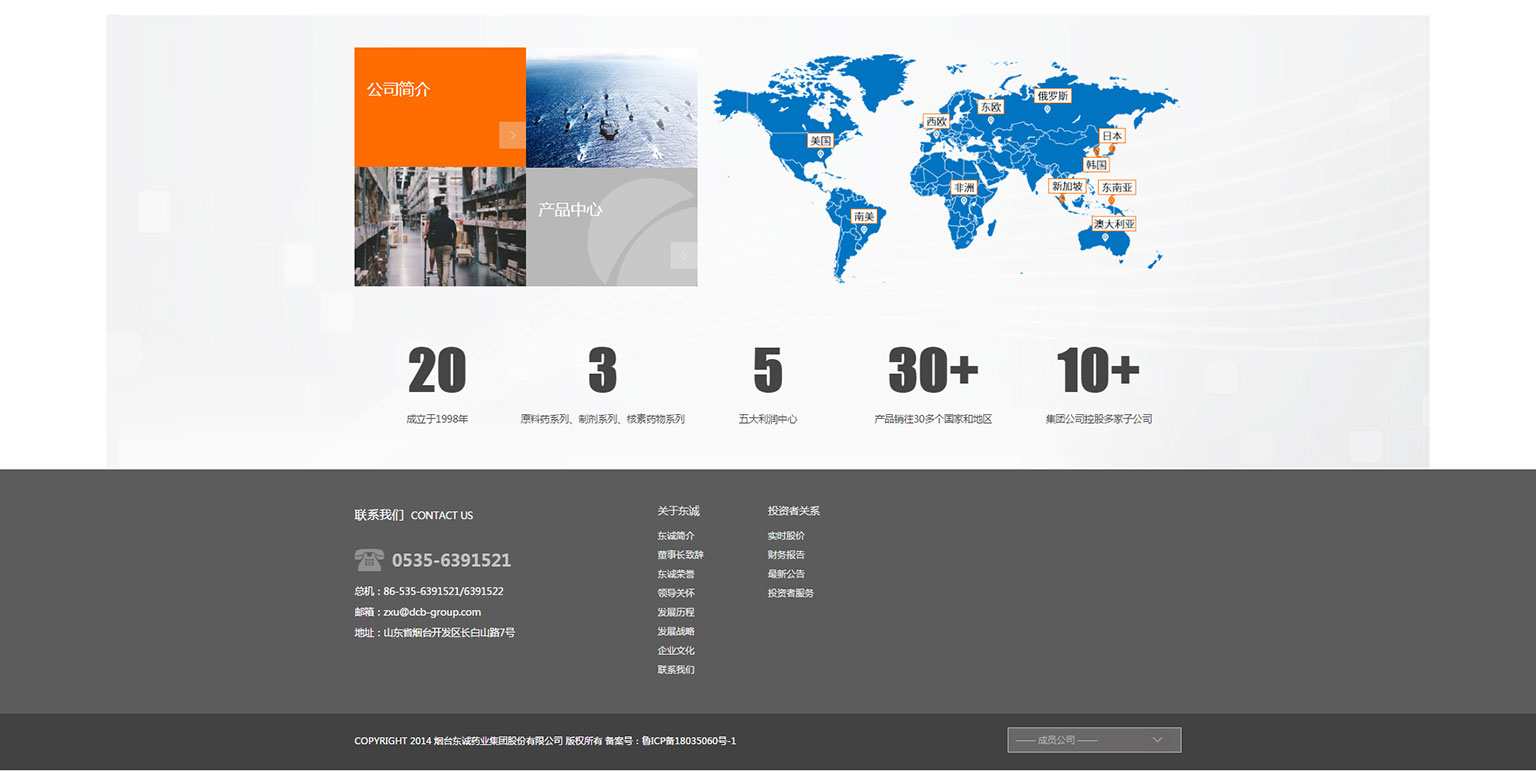Open the 董事长致辞 footer link
The width and height of the screenshot is (1536, 771).
click(x=680, y=555)
